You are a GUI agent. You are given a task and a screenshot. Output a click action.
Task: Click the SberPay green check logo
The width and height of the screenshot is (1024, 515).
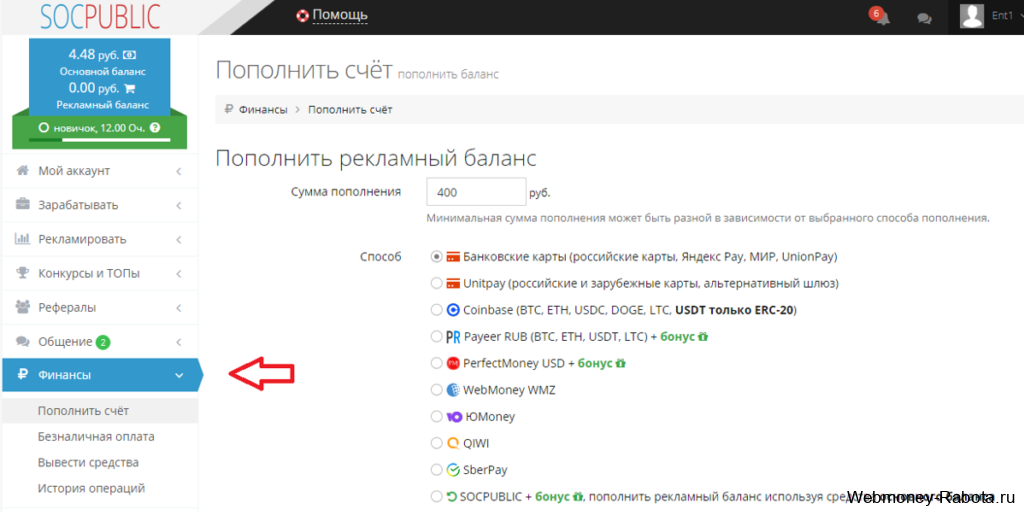point(453,470)
